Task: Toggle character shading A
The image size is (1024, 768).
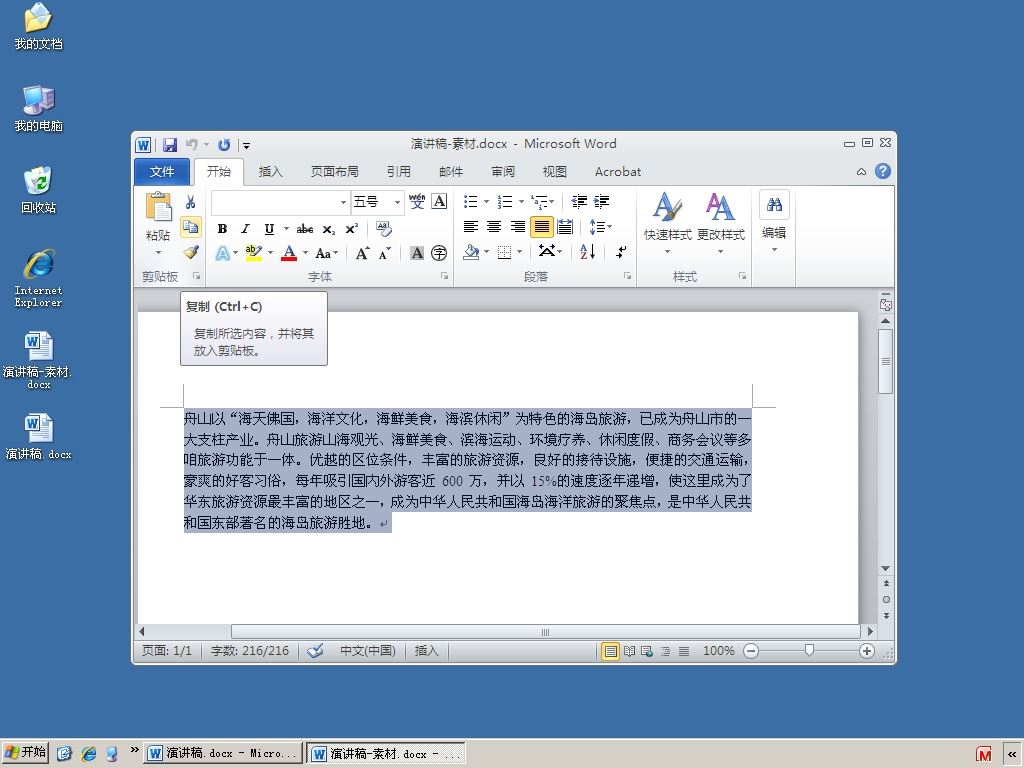Action: [x=417, y=253]
